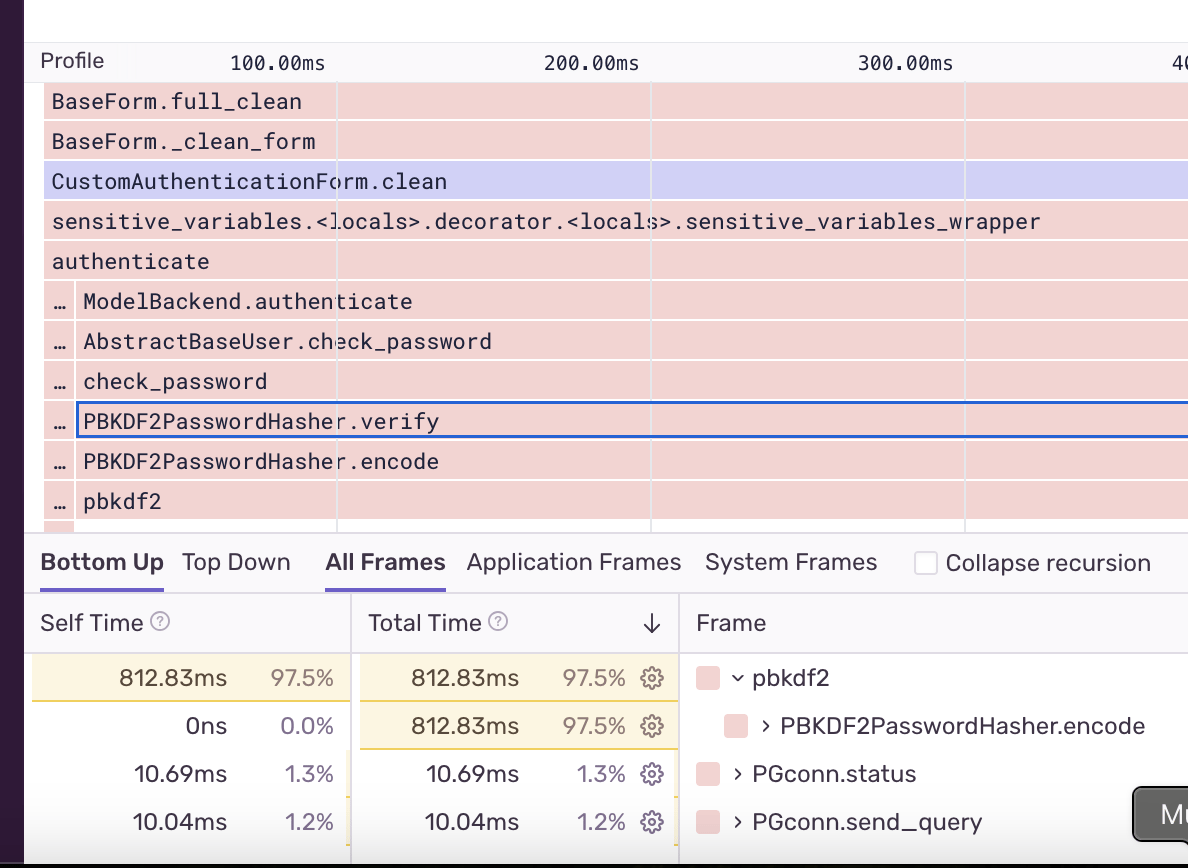This screenshot has height=868, width=1188.
Task: Select the Application Frames tab
Action: pyautogui.click(x=574, y=563)
